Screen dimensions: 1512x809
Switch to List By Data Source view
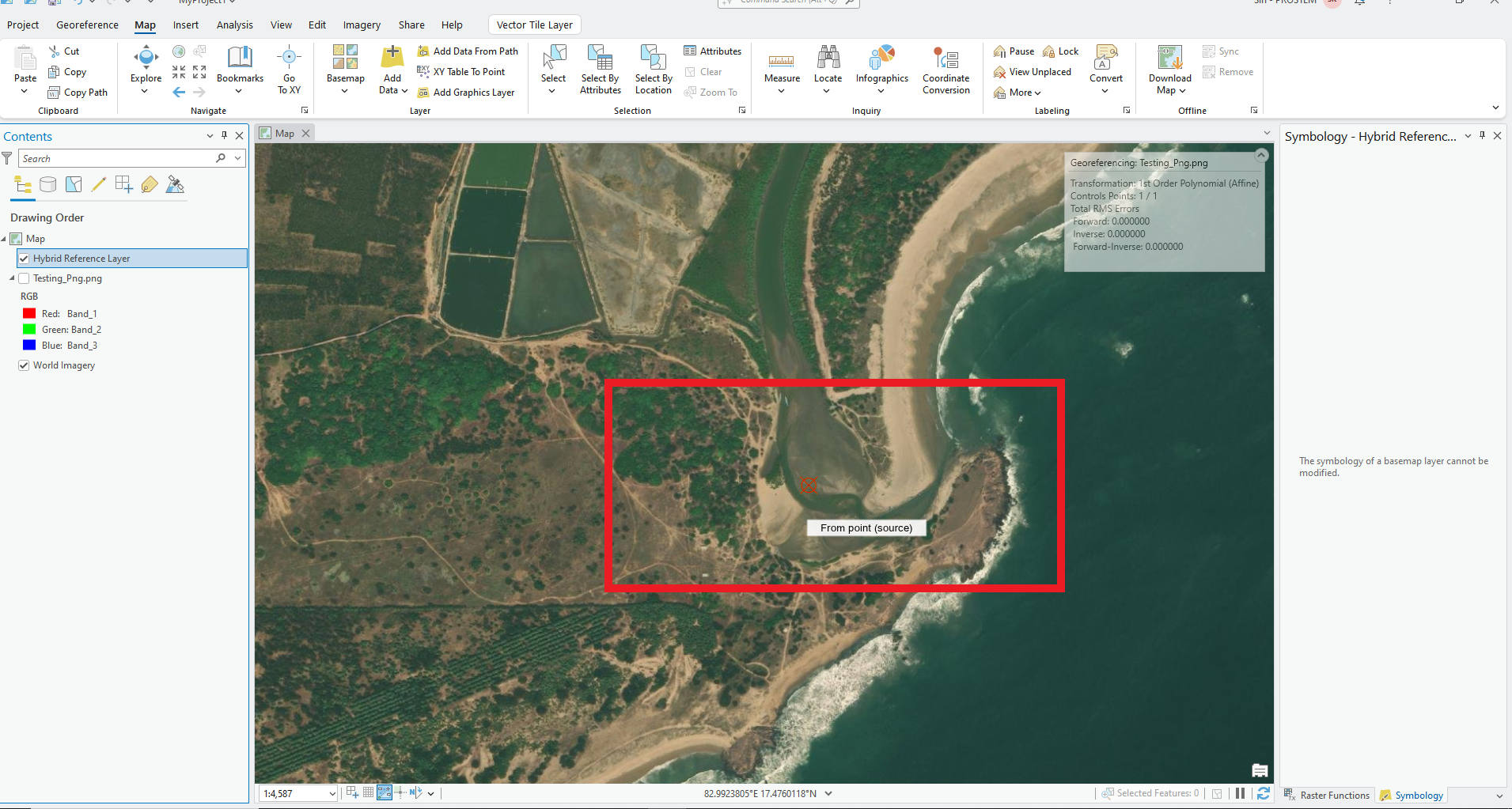[x=48, y=185]
